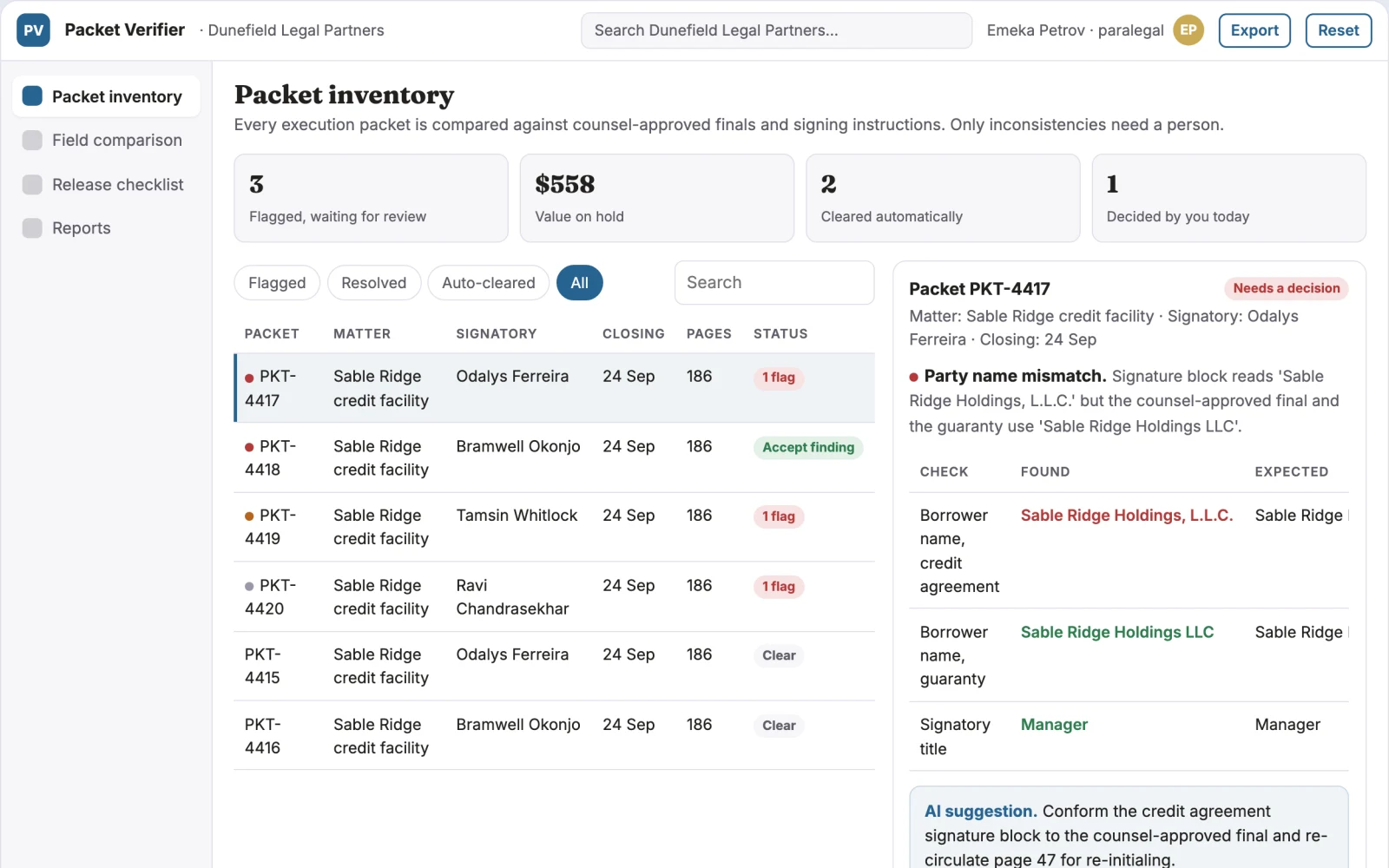
Task: Navigate to Reports
Action: click(106, 228)
